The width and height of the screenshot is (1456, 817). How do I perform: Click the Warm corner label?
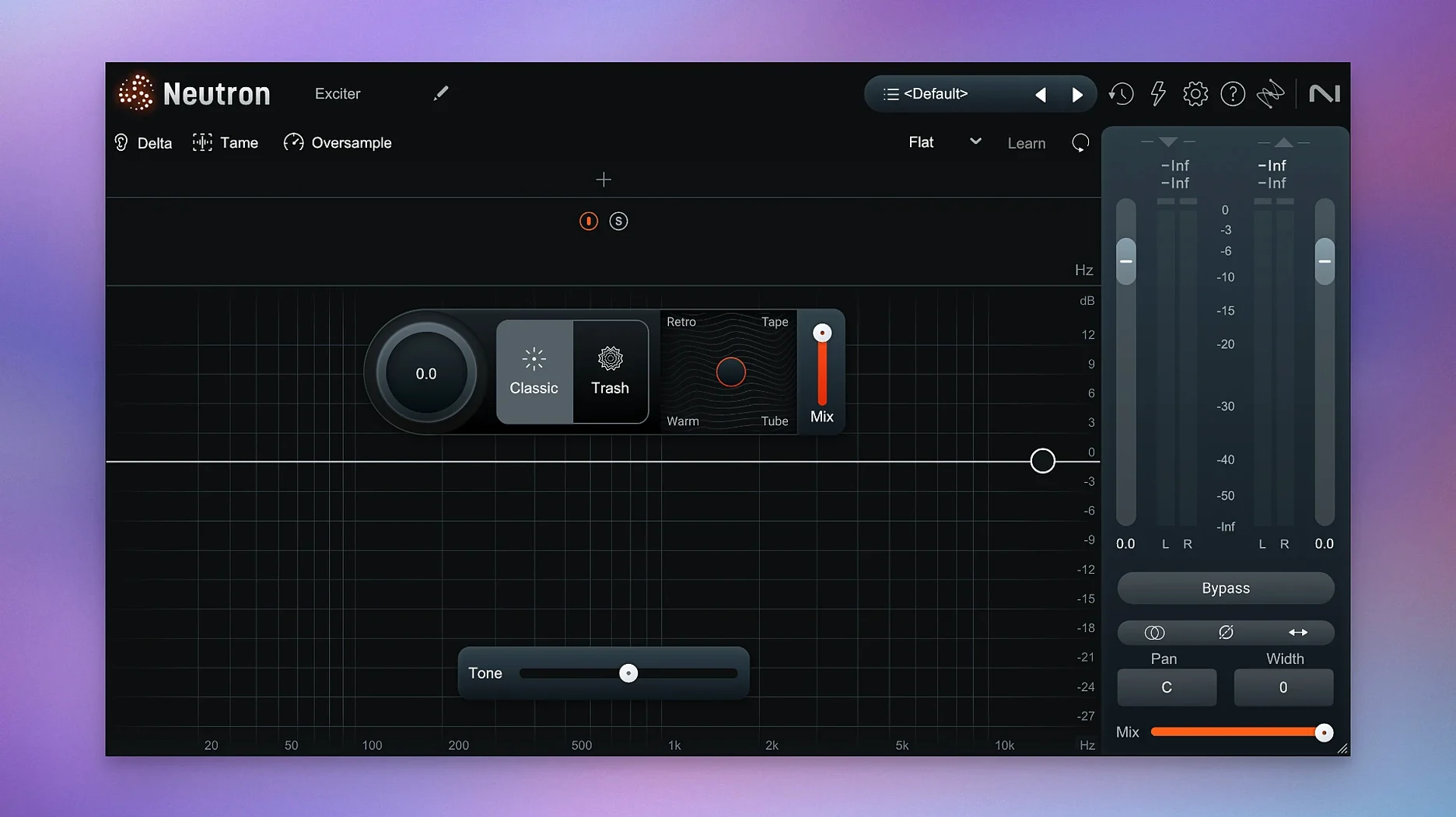[x=683, y=421]
